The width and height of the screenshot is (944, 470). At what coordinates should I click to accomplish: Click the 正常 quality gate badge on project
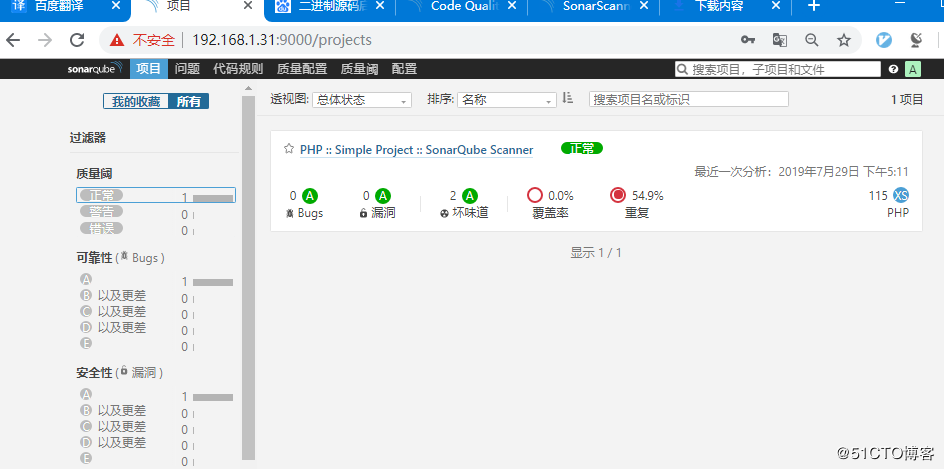(x=582, y=148)
